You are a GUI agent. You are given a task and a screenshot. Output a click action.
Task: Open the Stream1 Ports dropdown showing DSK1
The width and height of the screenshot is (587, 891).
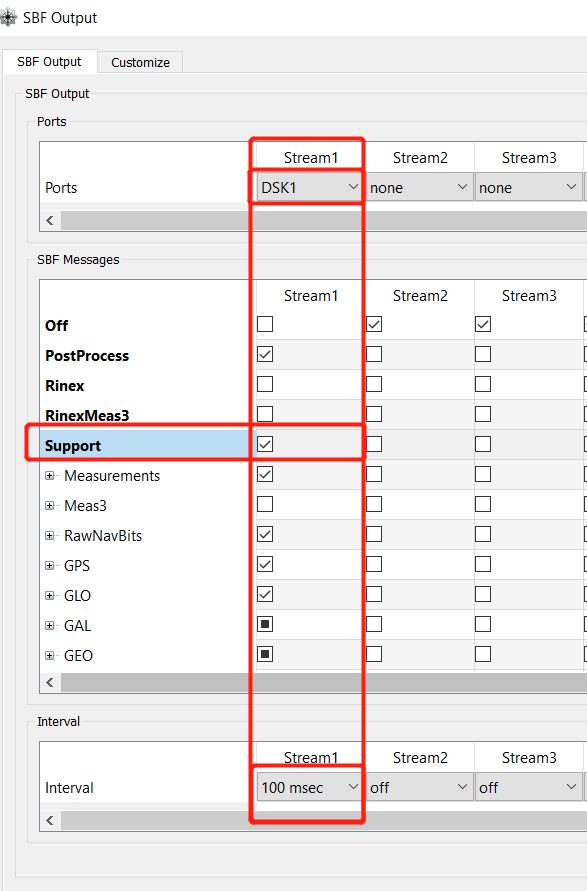[309, 188]
